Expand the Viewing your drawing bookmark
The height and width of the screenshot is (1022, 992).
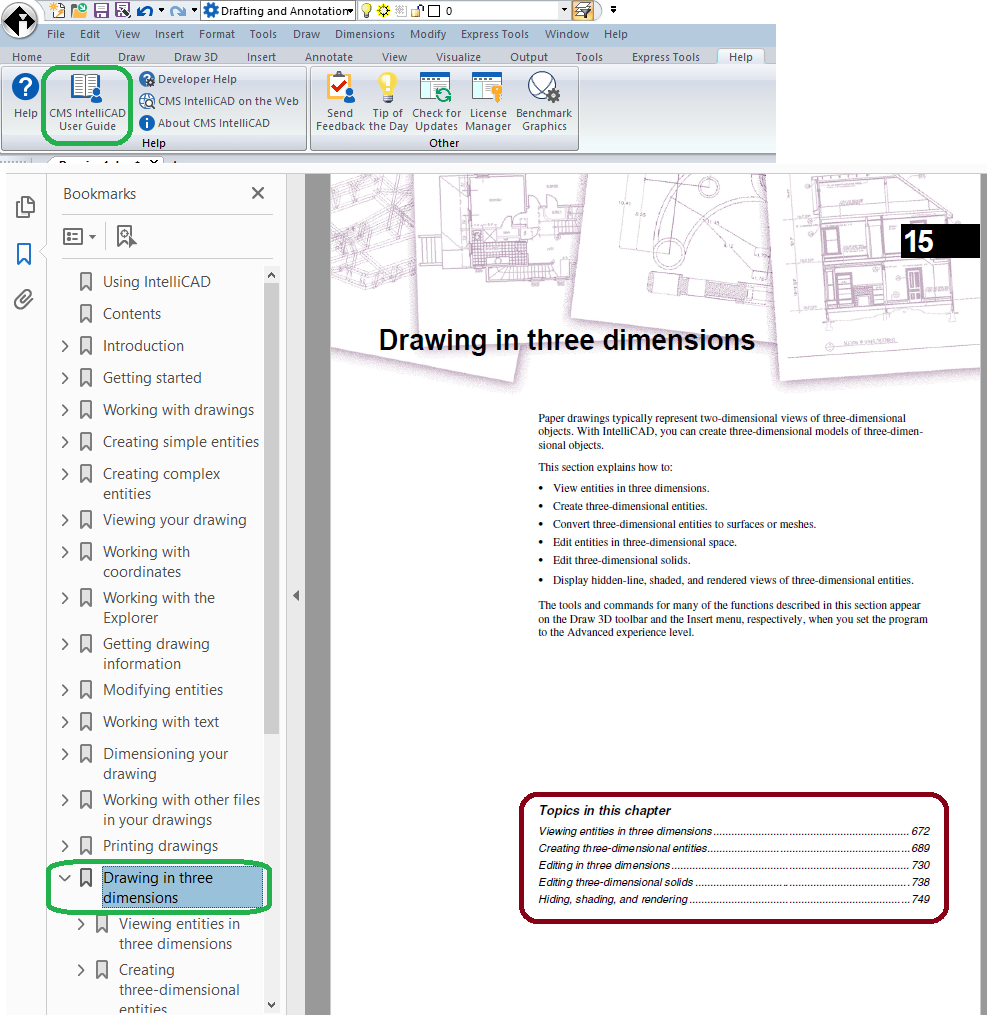click(65, 520)
